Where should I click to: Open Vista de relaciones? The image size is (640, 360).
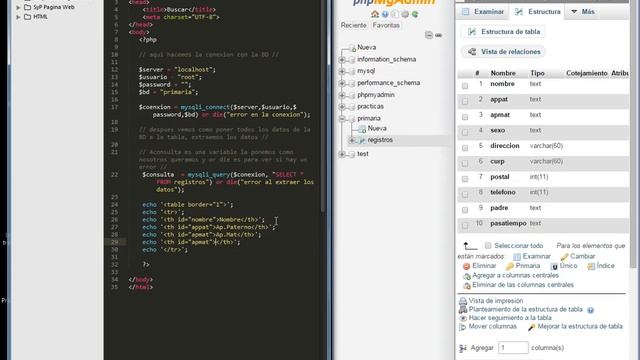click(504, 52)
